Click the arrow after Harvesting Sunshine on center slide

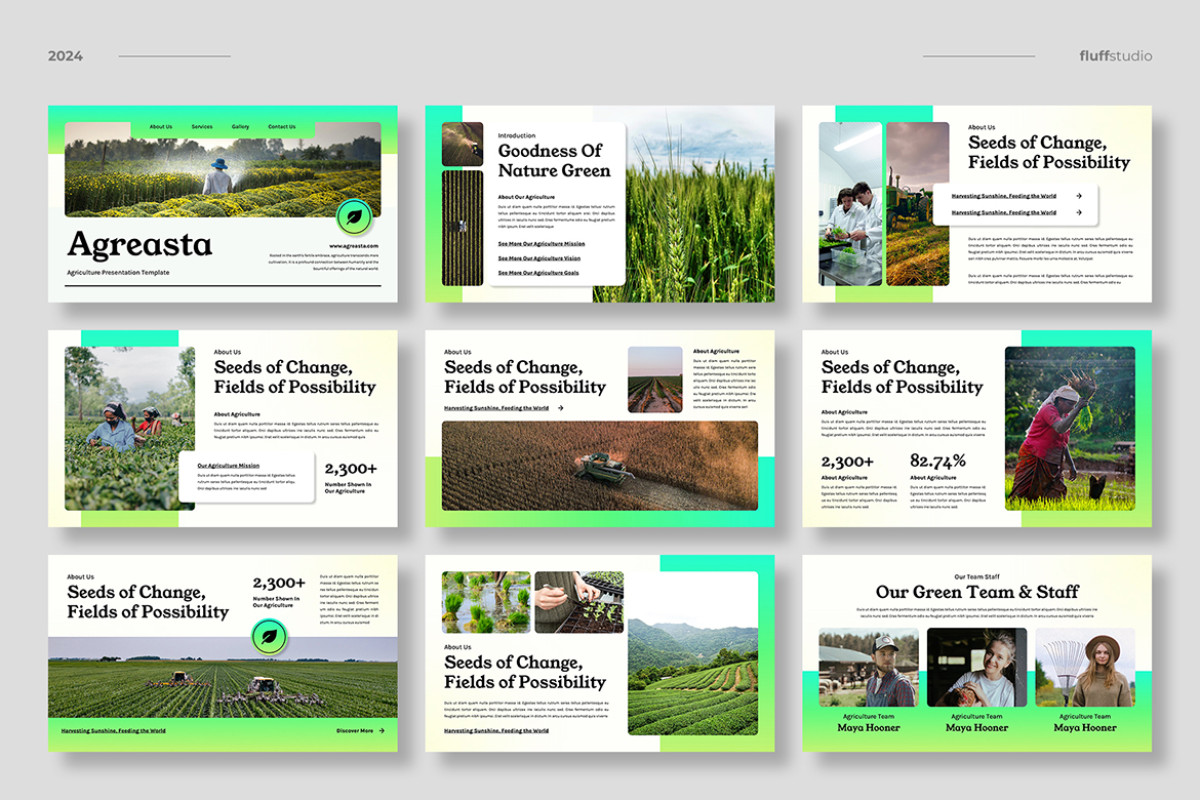[560, 408]
